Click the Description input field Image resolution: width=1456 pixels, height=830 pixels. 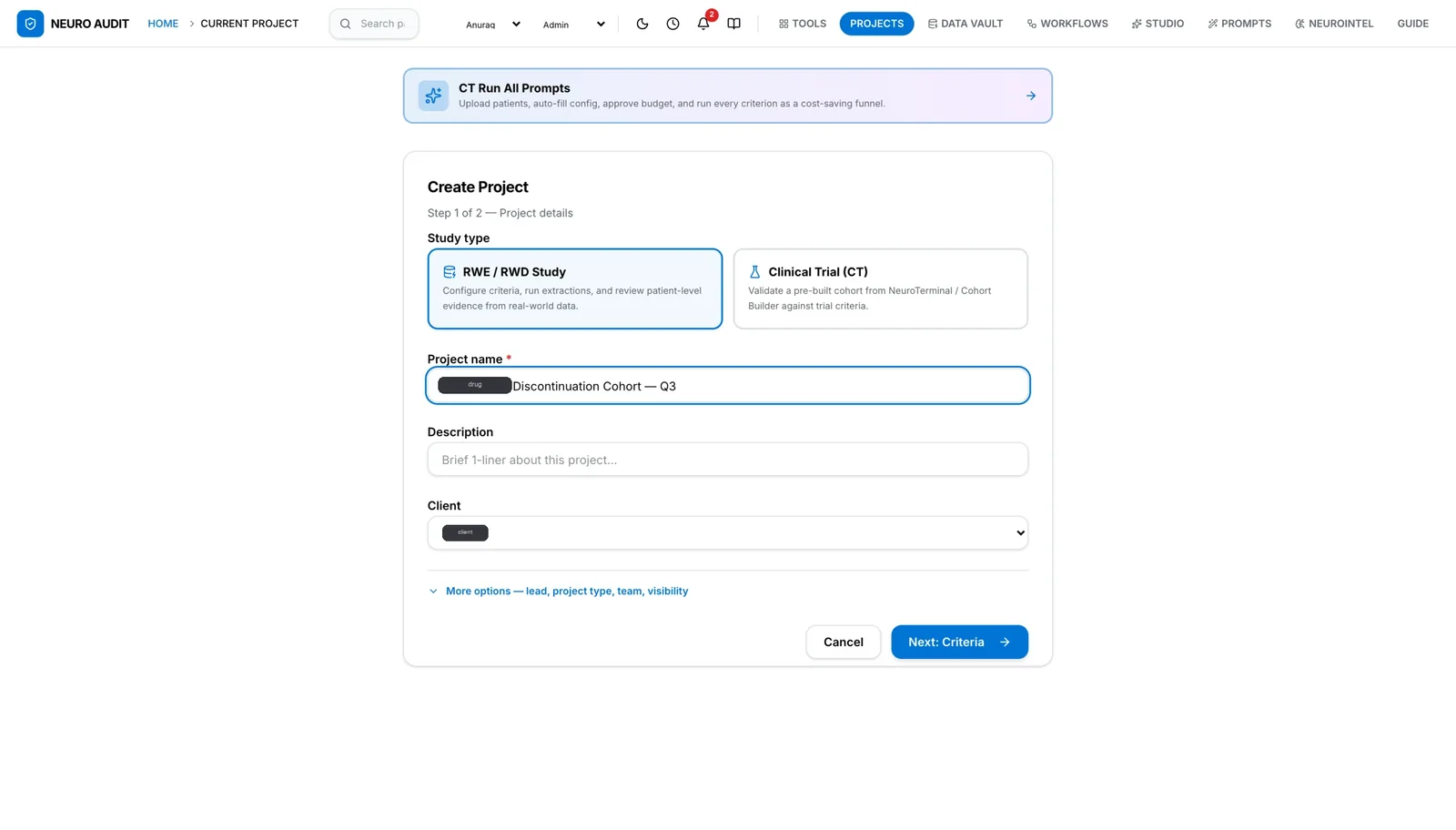pos(728,460)
